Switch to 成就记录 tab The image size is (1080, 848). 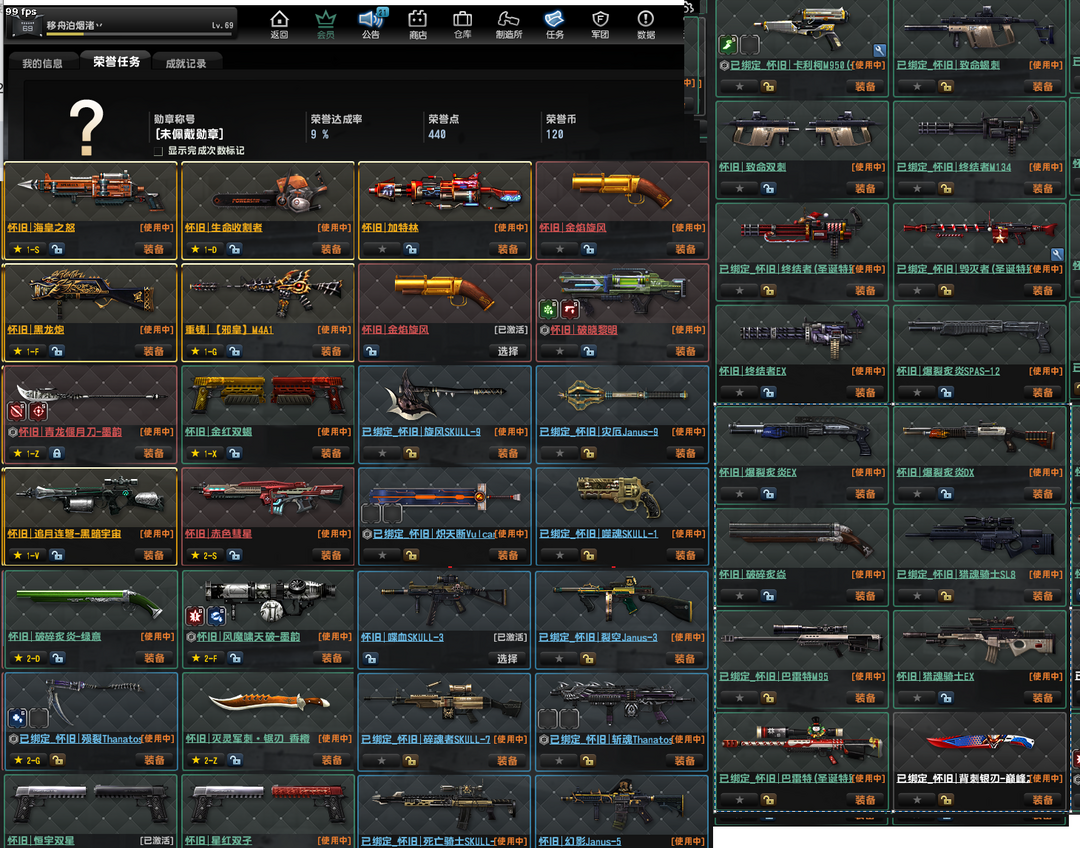pos(186,63)
